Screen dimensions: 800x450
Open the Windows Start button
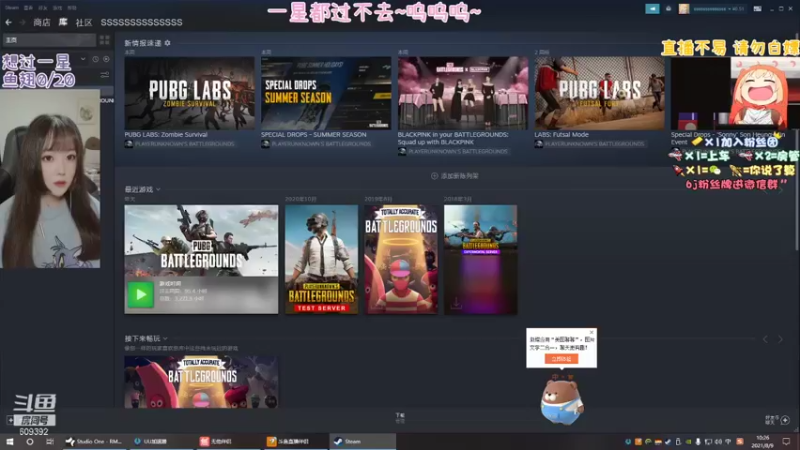10,441
